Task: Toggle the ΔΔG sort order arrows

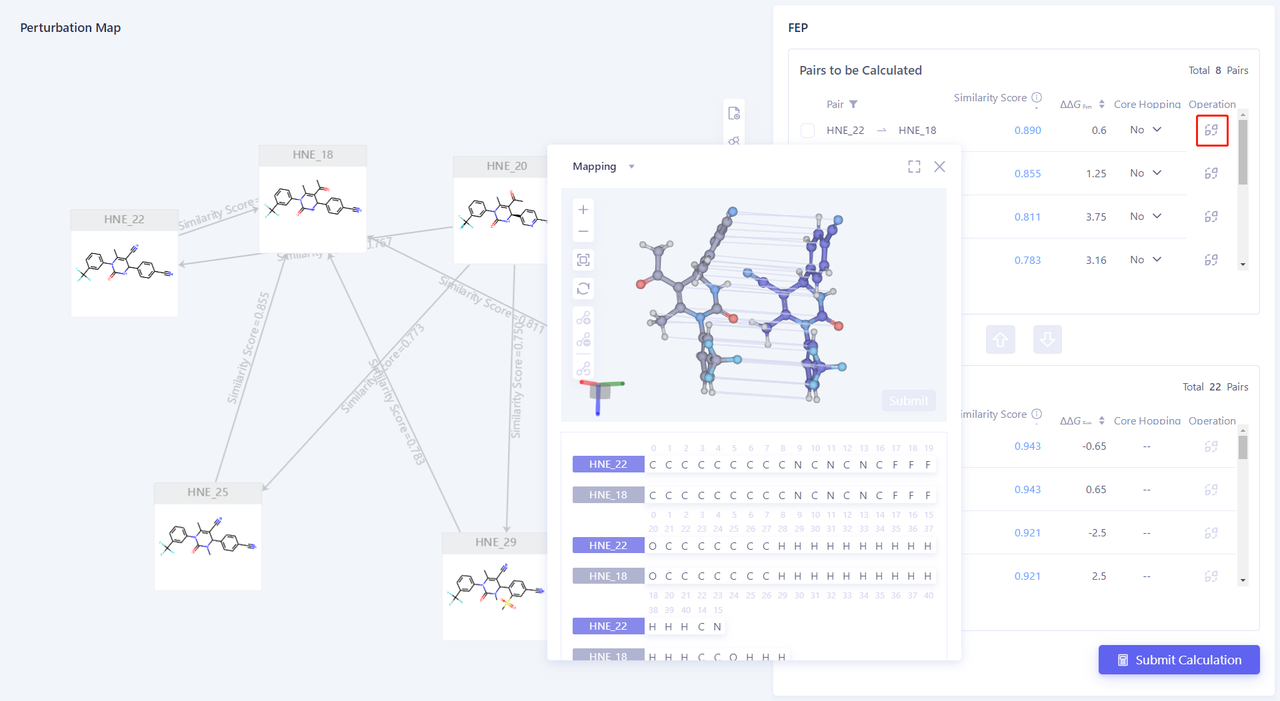Action: (1101, 104)
